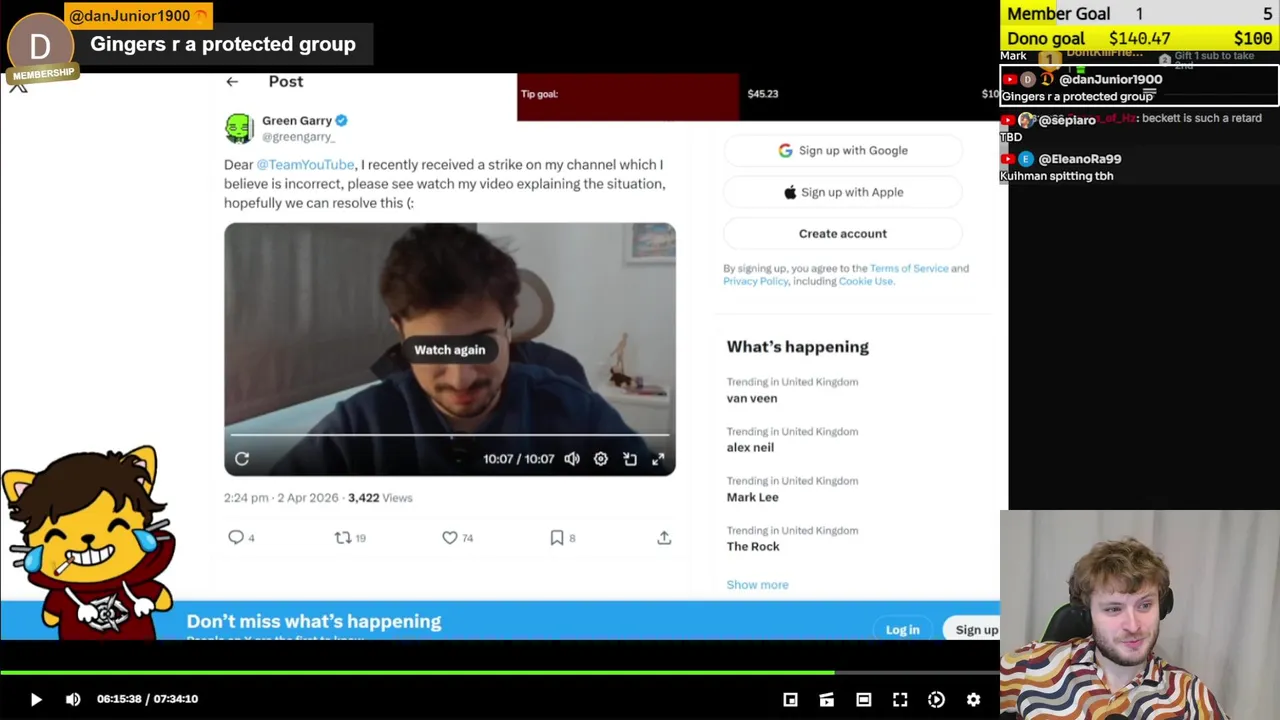Click the Log in button
This screenshot has width=1280, height=720.
[x=902, y=630]
